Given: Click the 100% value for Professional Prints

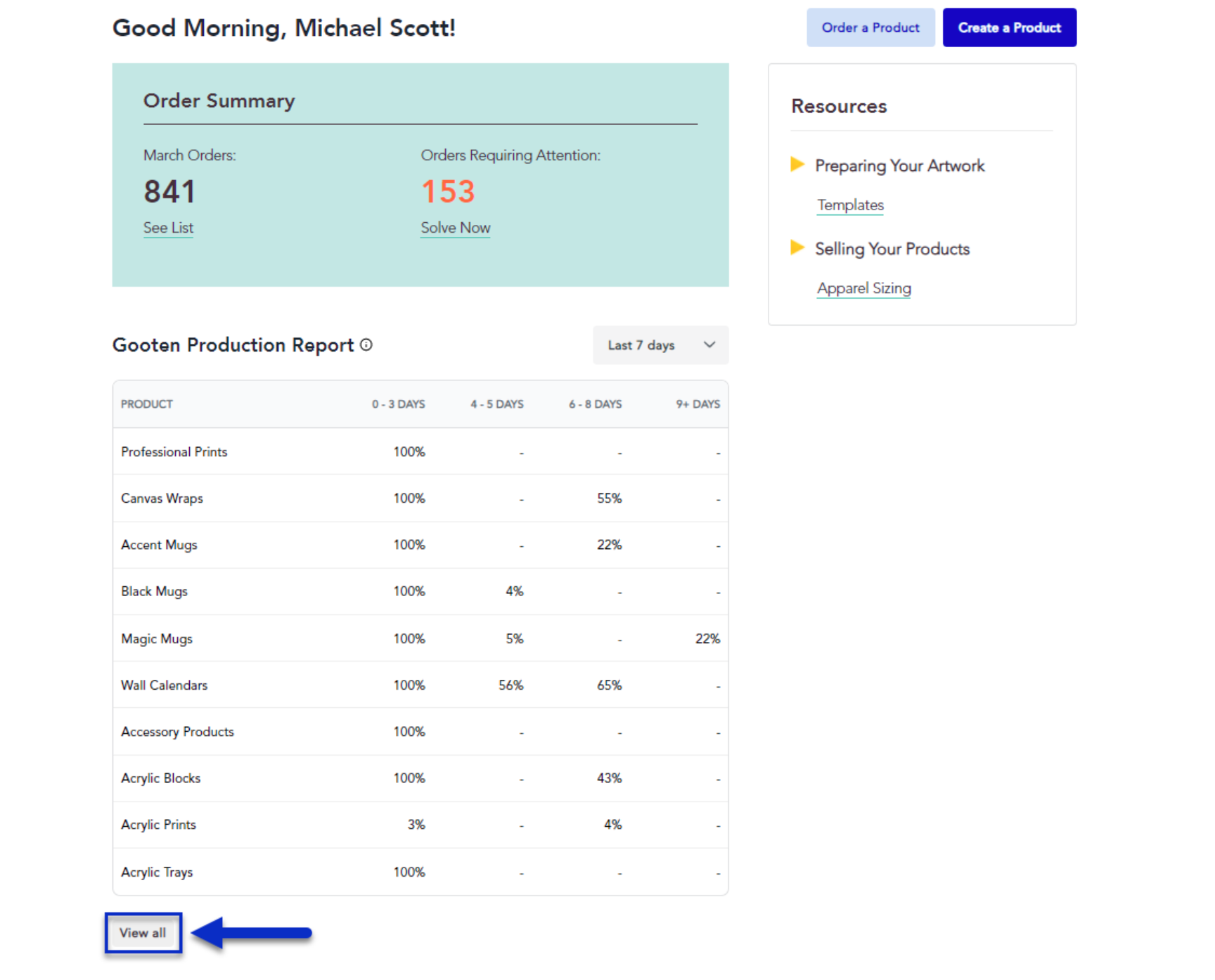Looking at the screenshot, I should coord(409,452).
